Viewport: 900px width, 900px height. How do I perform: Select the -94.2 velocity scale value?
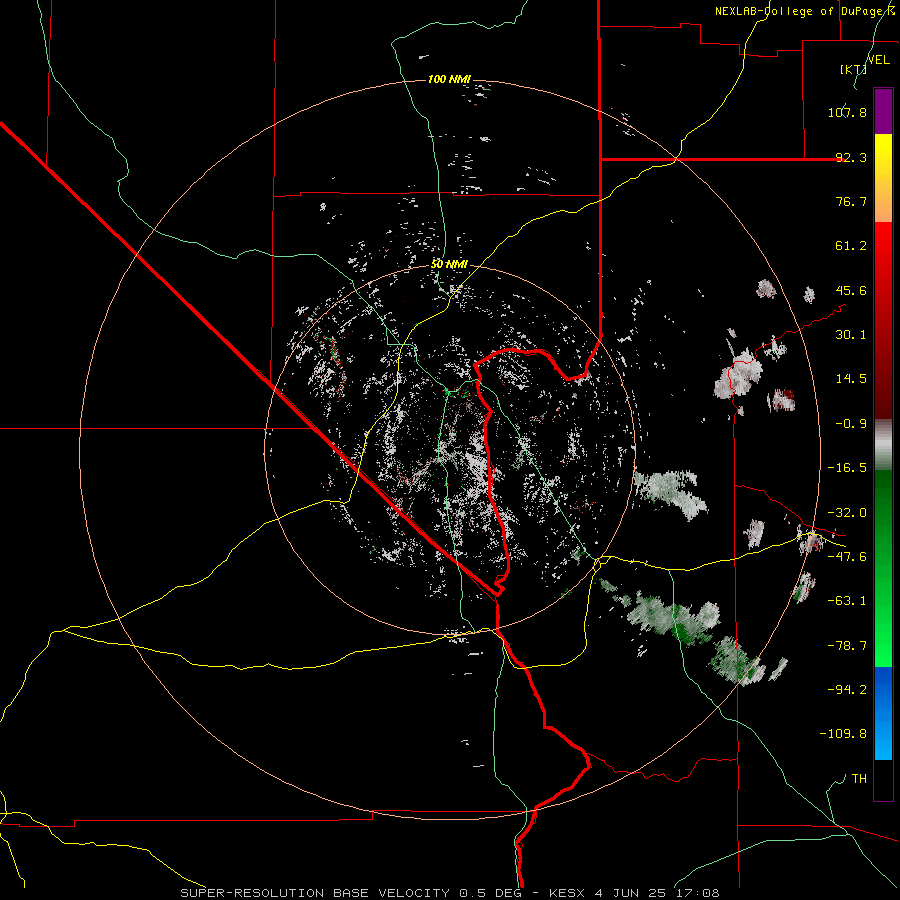coord(847,689)
